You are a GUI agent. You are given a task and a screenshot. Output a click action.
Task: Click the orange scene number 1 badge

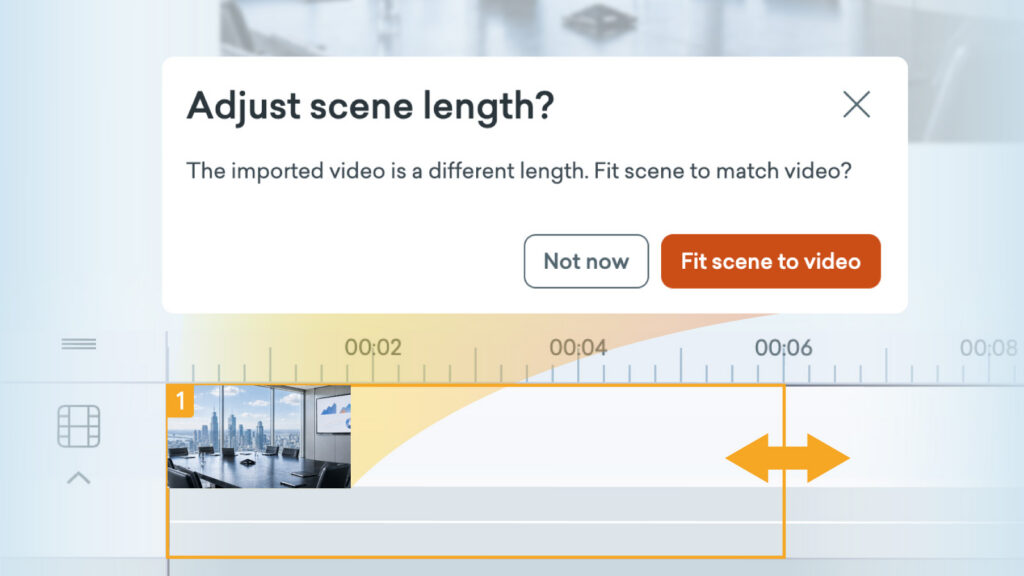[180, 401]
